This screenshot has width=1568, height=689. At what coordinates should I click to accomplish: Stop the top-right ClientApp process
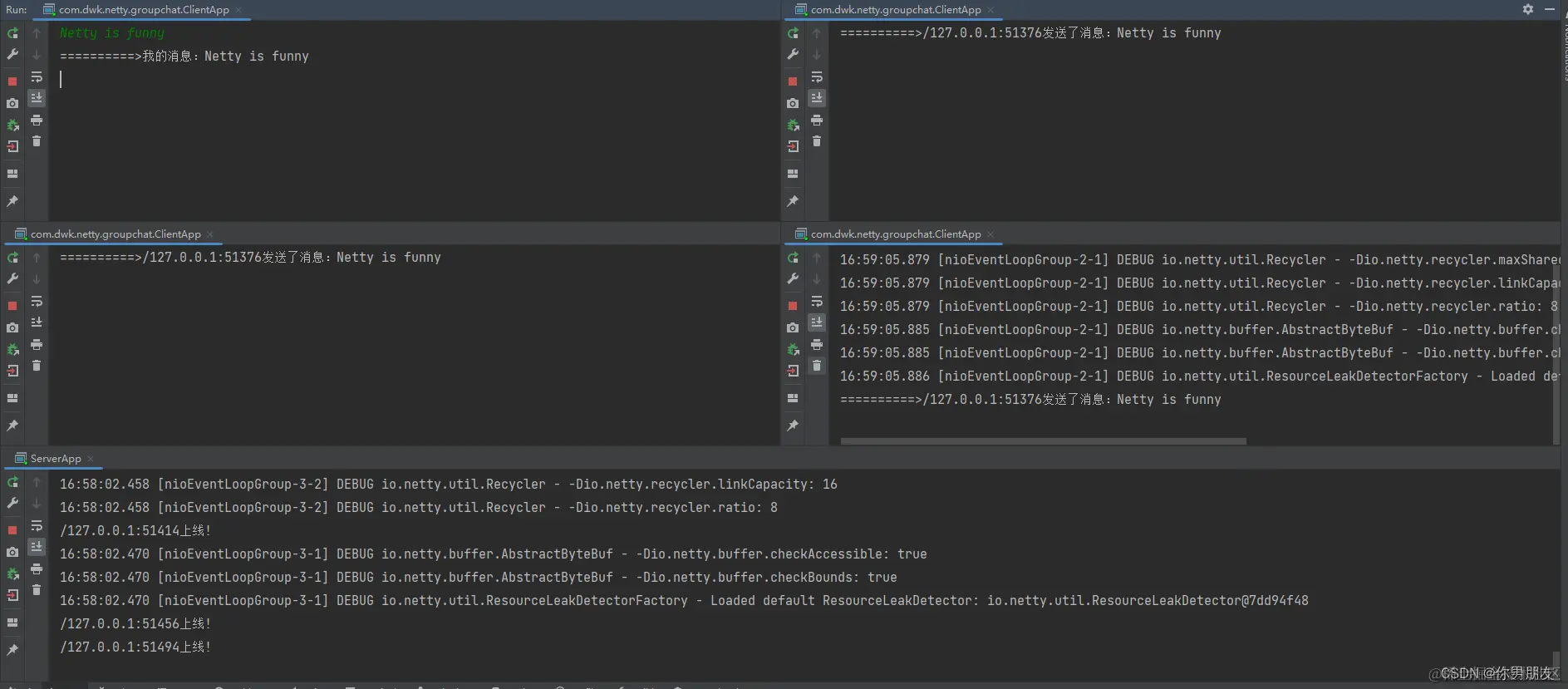coord(793,81)
